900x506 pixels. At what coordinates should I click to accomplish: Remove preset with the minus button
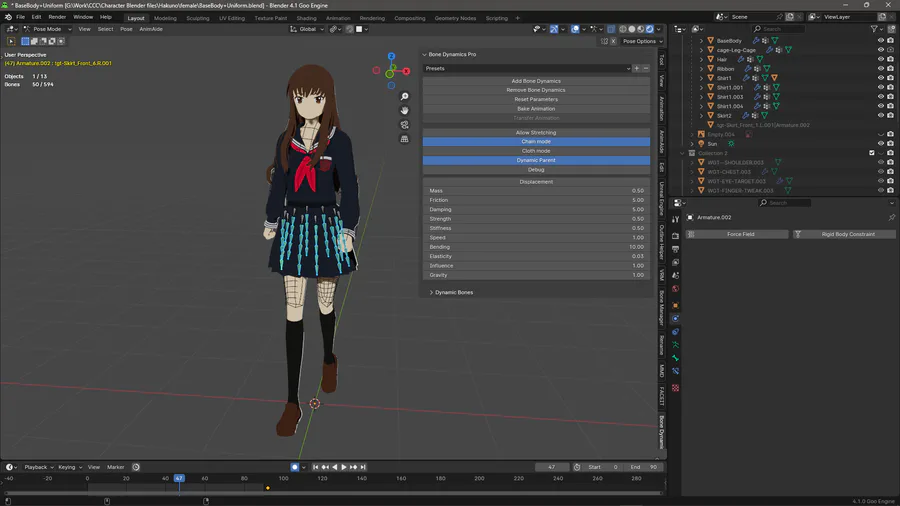click(x=646, y=68)
